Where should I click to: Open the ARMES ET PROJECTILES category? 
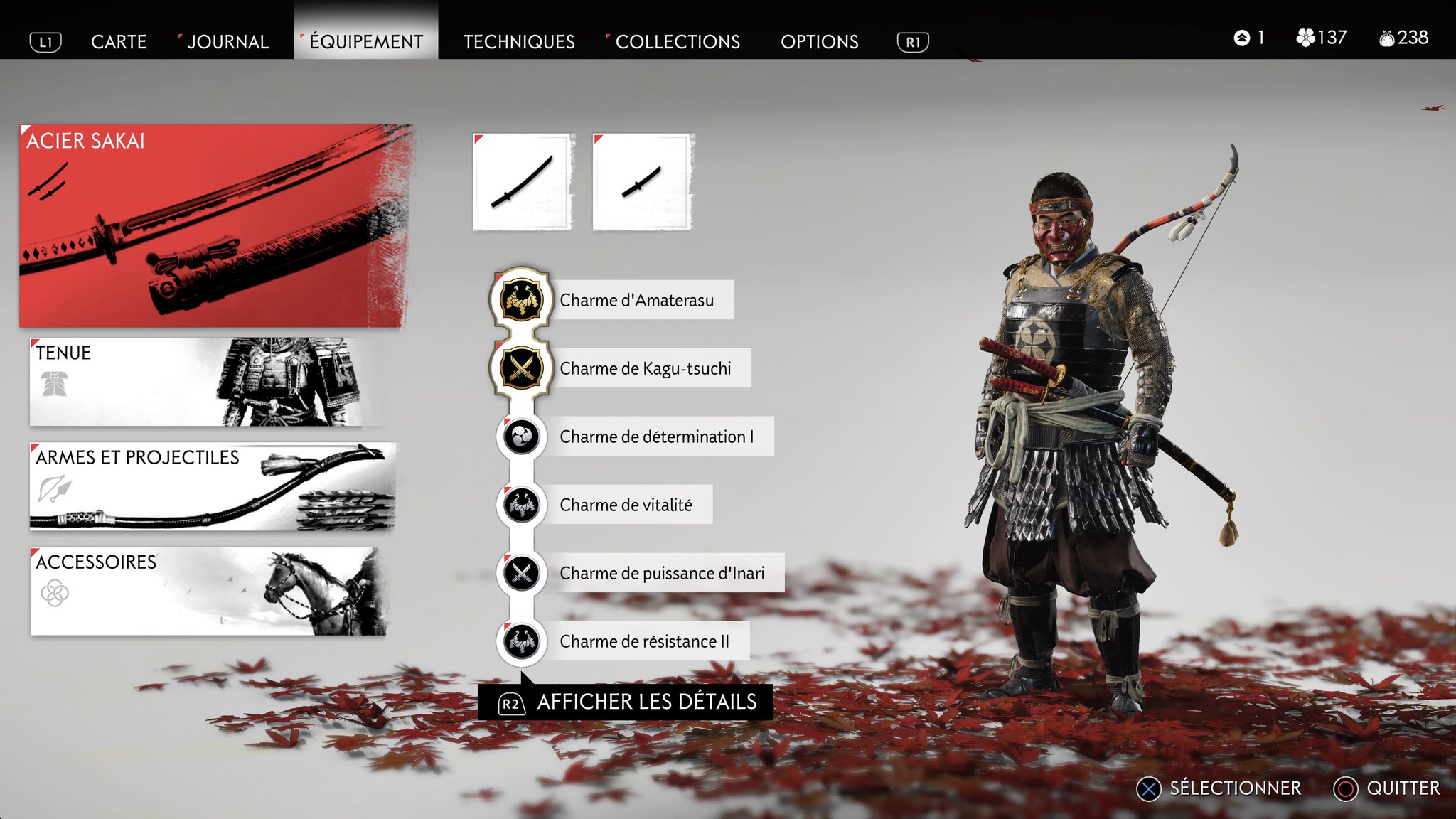(212, 486)
